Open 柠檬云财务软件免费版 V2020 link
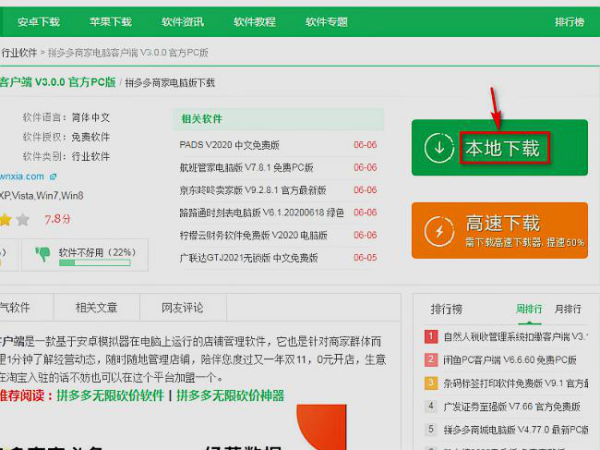The width and height of the screenshot is (600, 450). (x=253, y=235)
